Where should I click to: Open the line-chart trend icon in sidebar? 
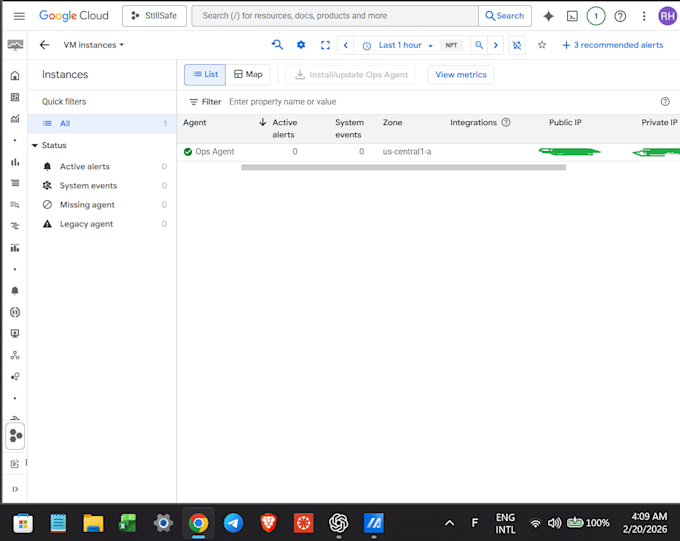(x=15, y=118)
